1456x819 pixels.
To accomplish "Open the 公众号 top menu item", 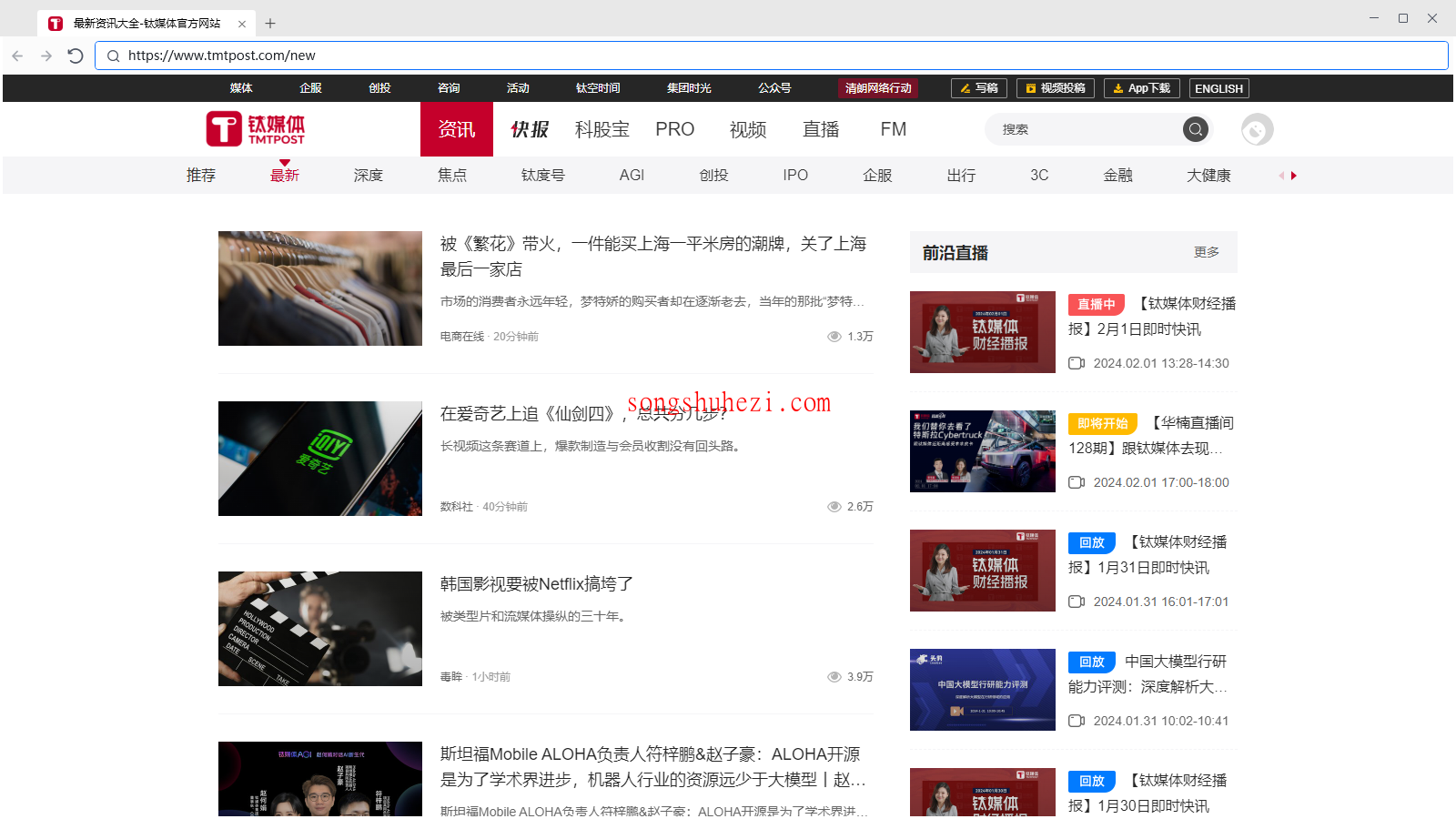I will 774,88.
